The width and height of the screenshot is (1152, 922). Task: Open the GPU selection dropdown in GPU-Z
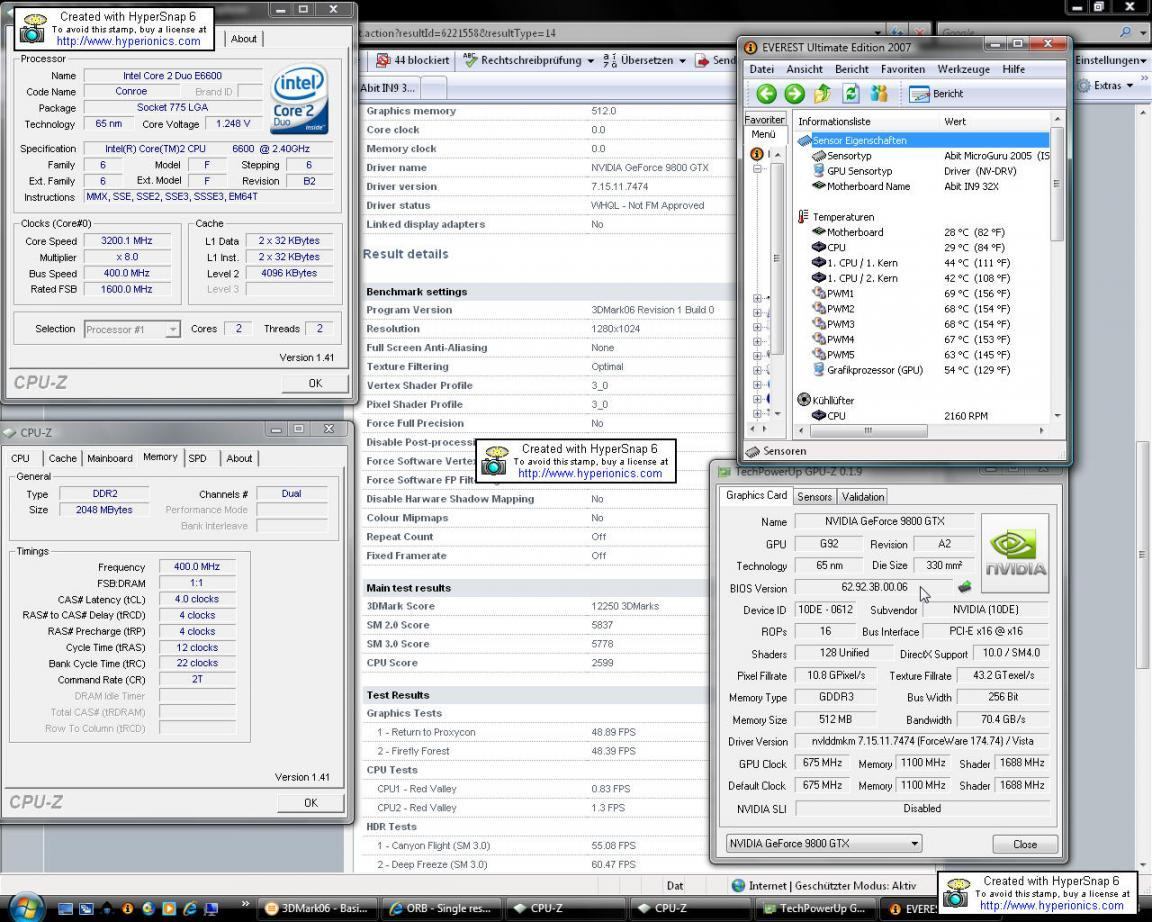824,843
